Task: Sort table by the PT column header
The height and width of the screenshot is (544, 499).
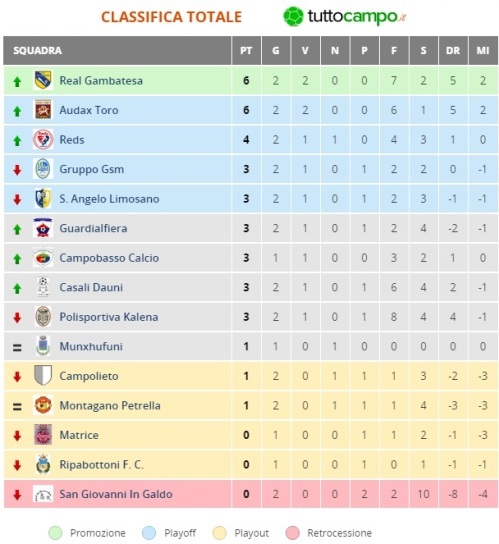Action: pyautogui.click(x=246, y=51)
